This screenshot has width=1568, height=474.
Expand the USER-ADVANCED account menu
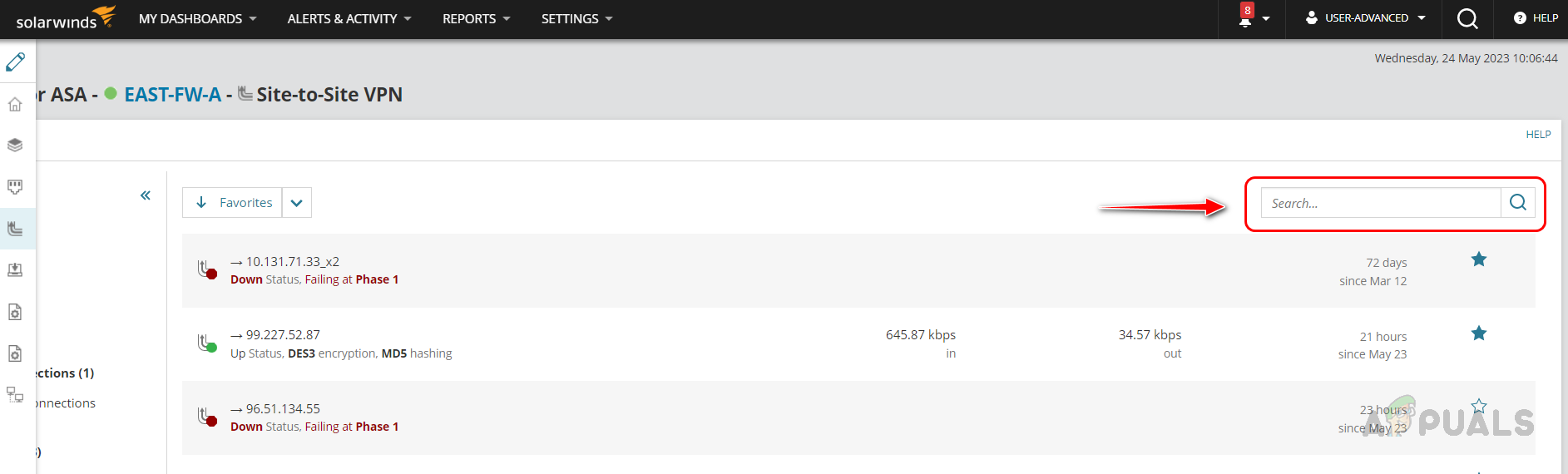(x=1365, y=18)
